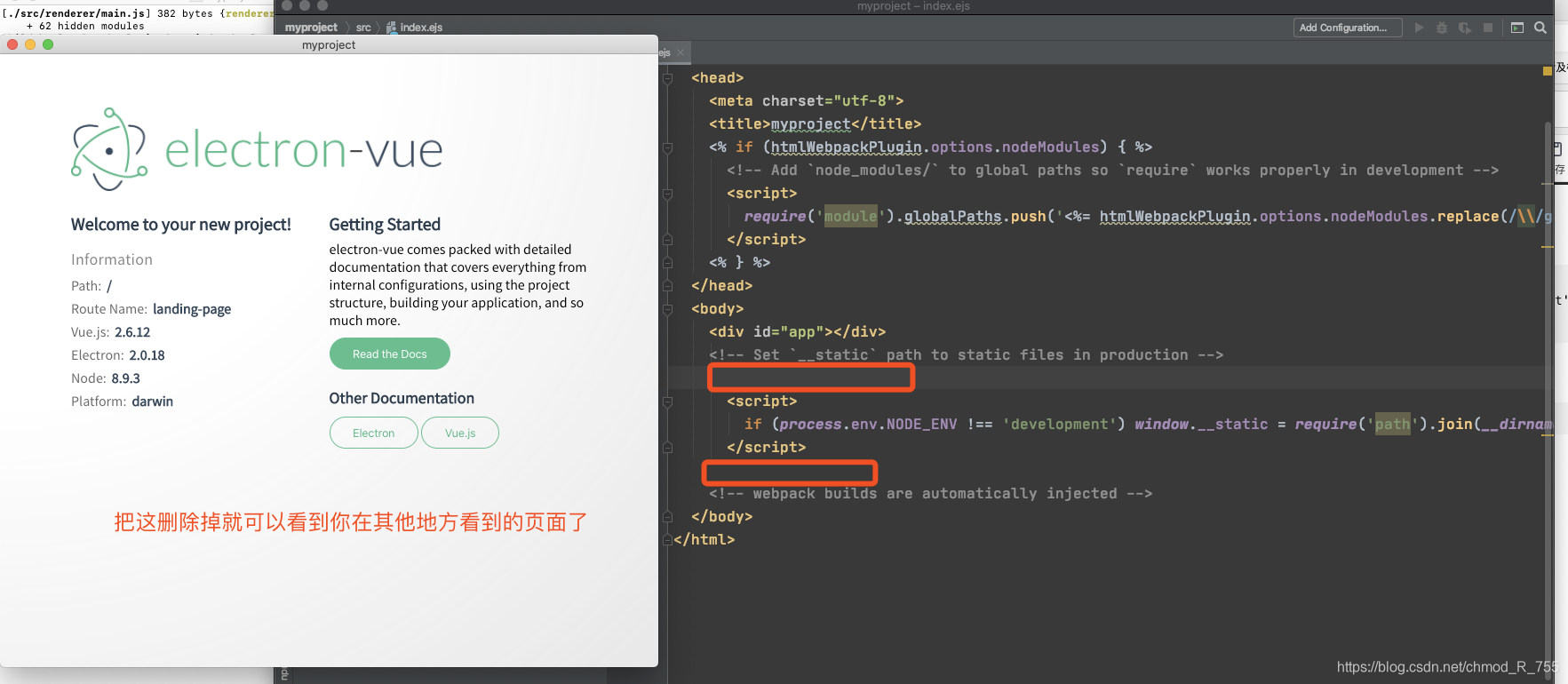Click Route Name value 'landing-page'
This screenshot has height=684, width=1568.
point(192,309)
